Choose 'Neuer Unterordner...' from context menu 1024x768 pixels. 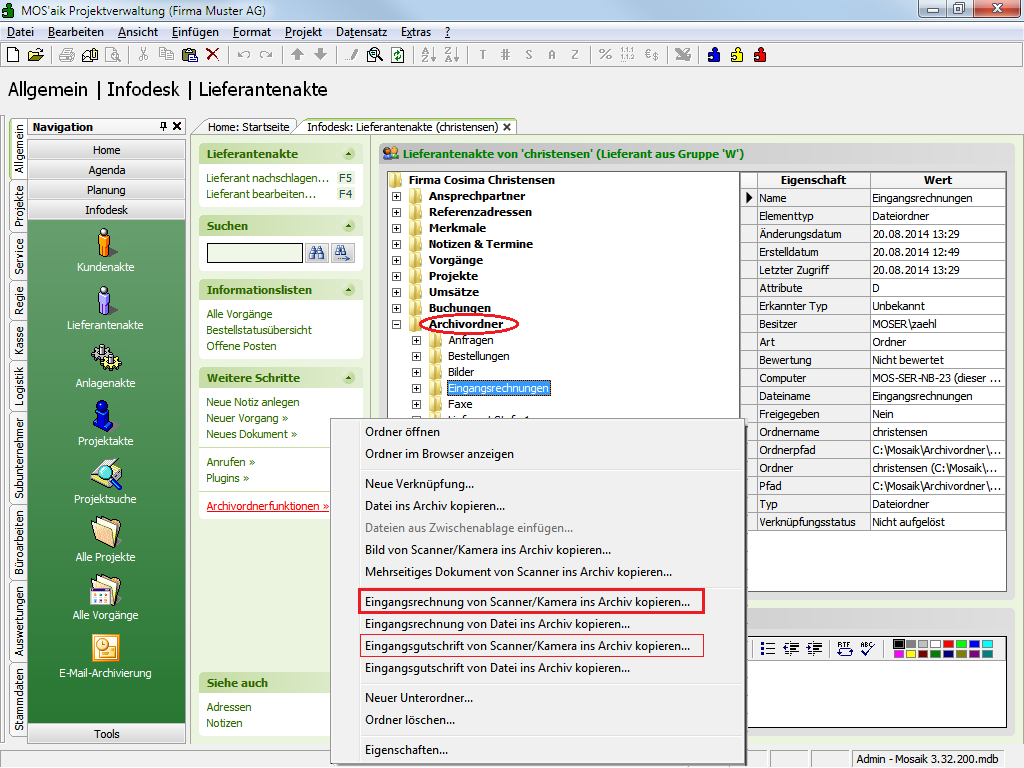pos(419,697)
